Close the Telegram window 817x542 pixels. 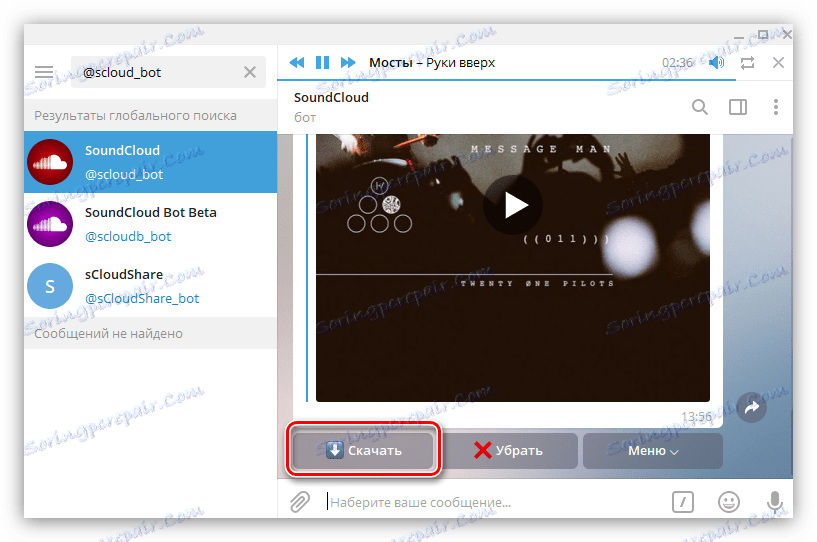[x=787, y=34]
